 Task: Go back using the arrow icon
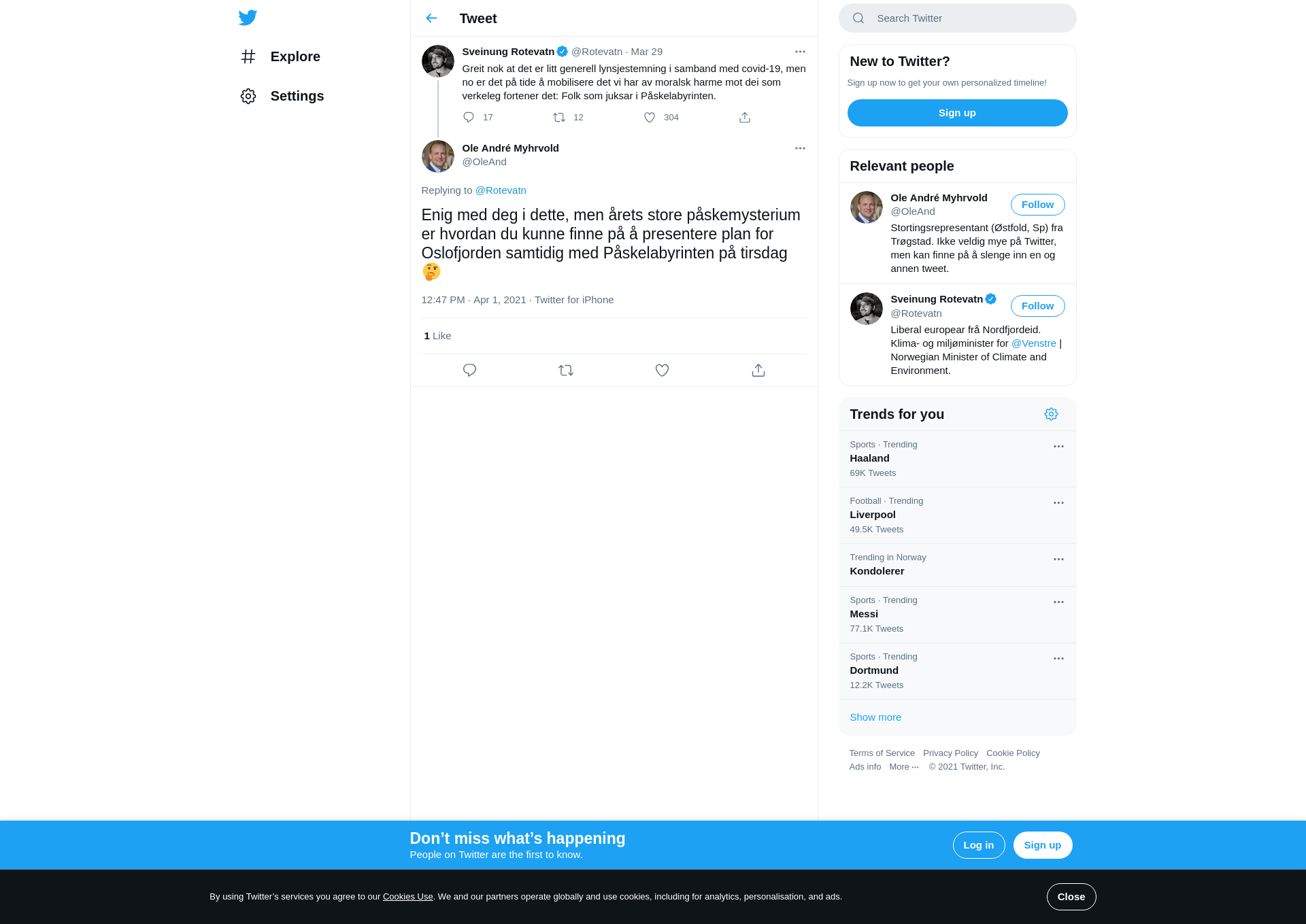(x=431, y=18)
